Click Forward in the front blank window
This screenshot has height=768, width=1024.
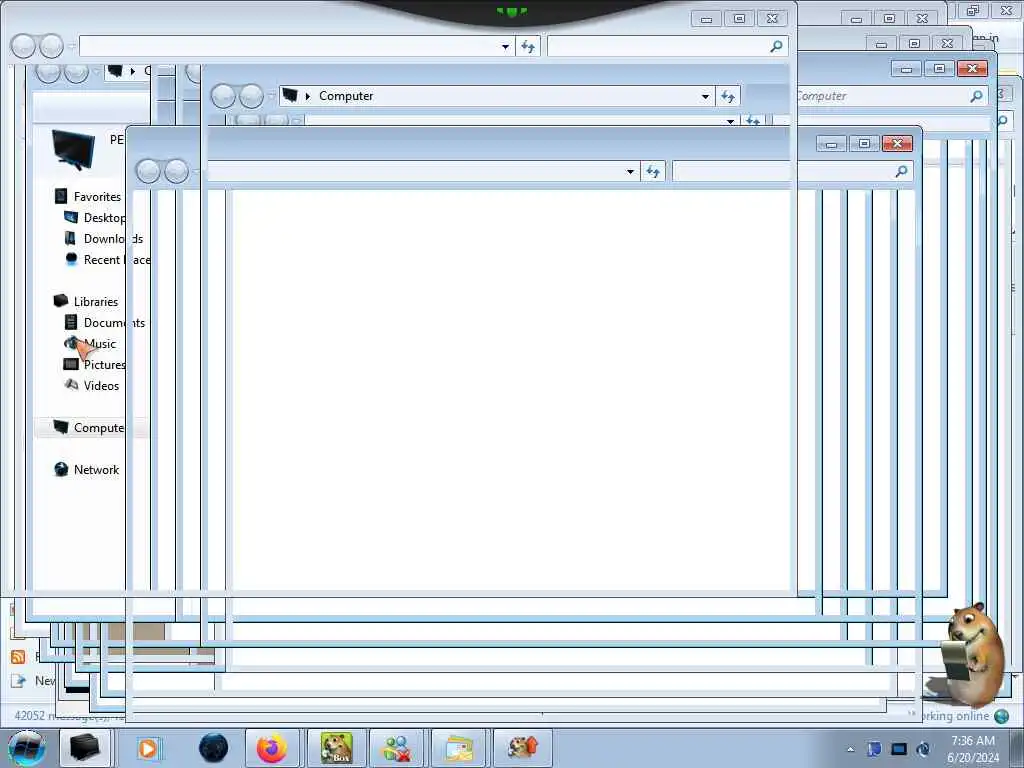(x=176, y=172)
